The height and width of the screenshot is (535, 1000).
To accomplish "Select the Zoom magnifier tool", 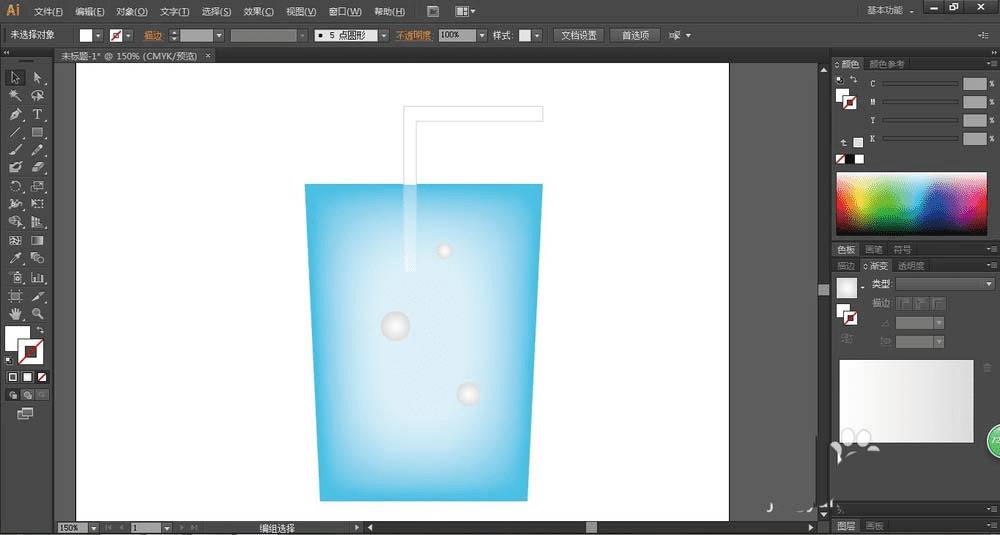I will pyautogui.click(x=38, y=314).
